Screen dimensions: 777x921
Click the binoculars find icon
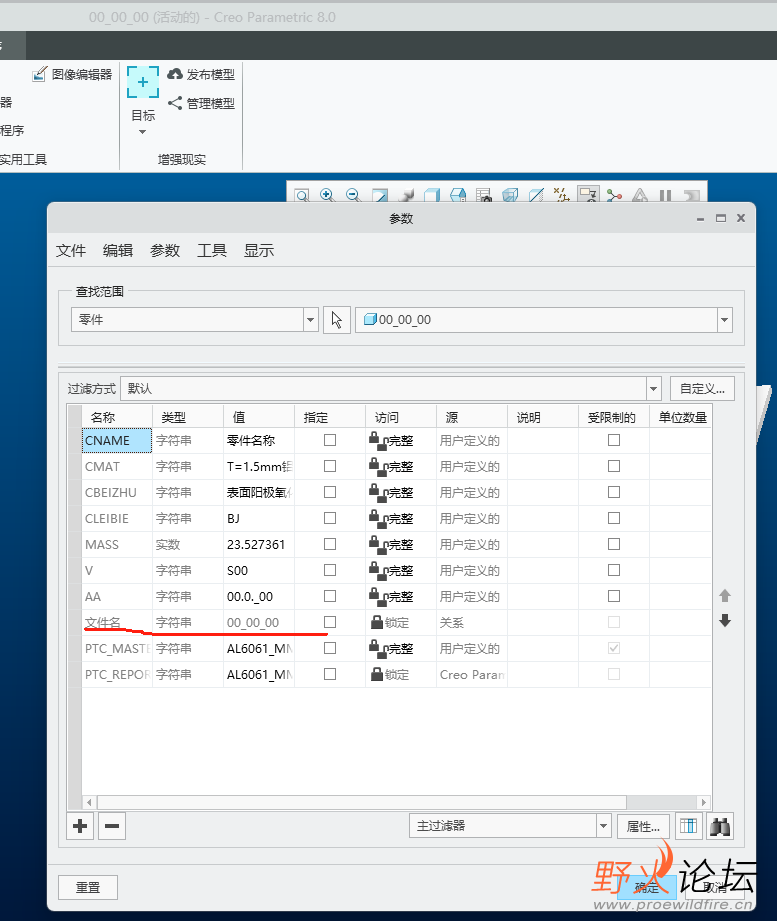(720, 826)
